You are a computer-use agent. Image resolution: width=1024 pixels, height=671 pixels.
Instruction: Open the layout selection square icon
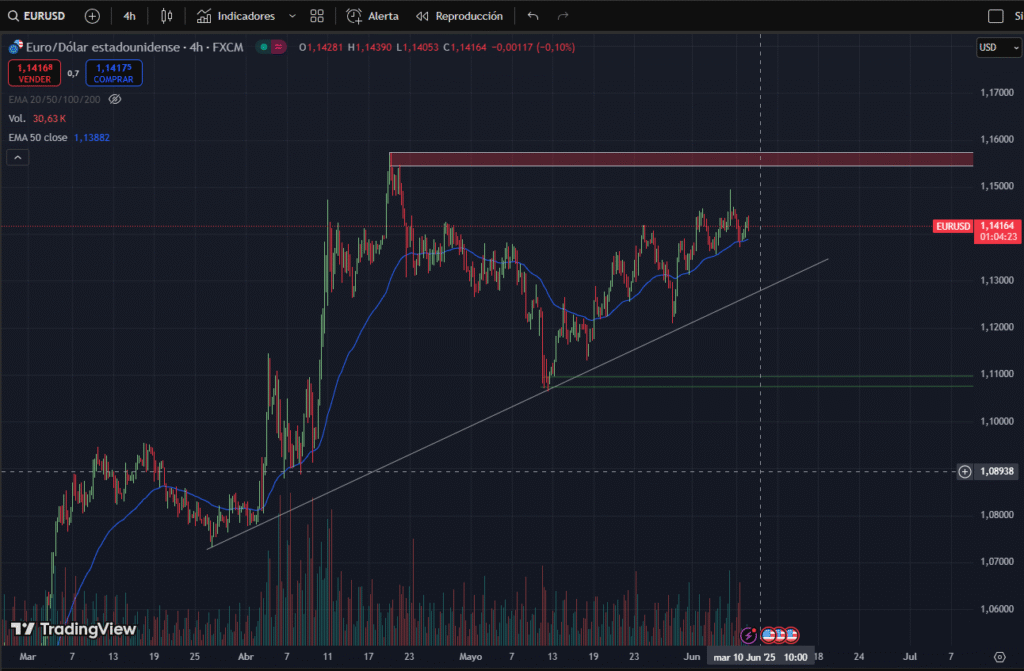(994, 16)
